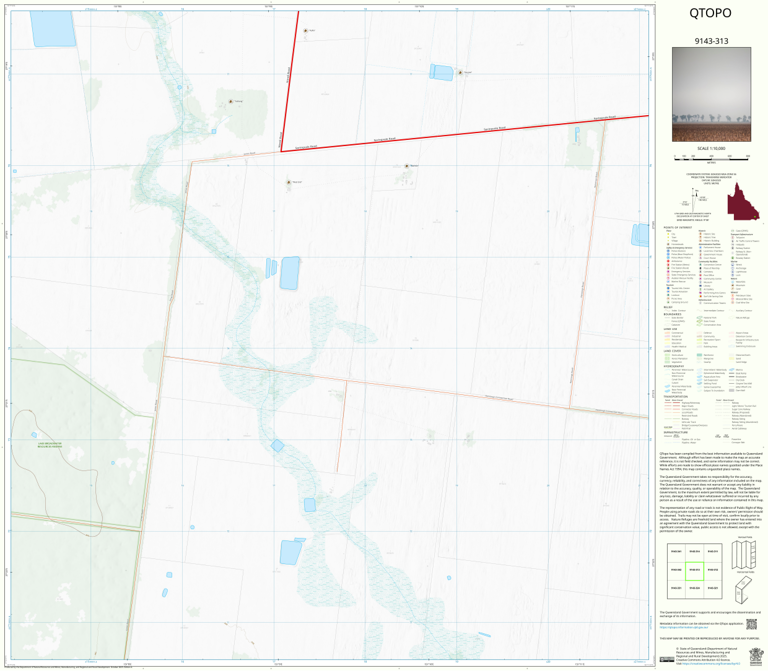Click the SCALE 1:10,000 label
Screen dimensions: 768x671
coord(711,148)
